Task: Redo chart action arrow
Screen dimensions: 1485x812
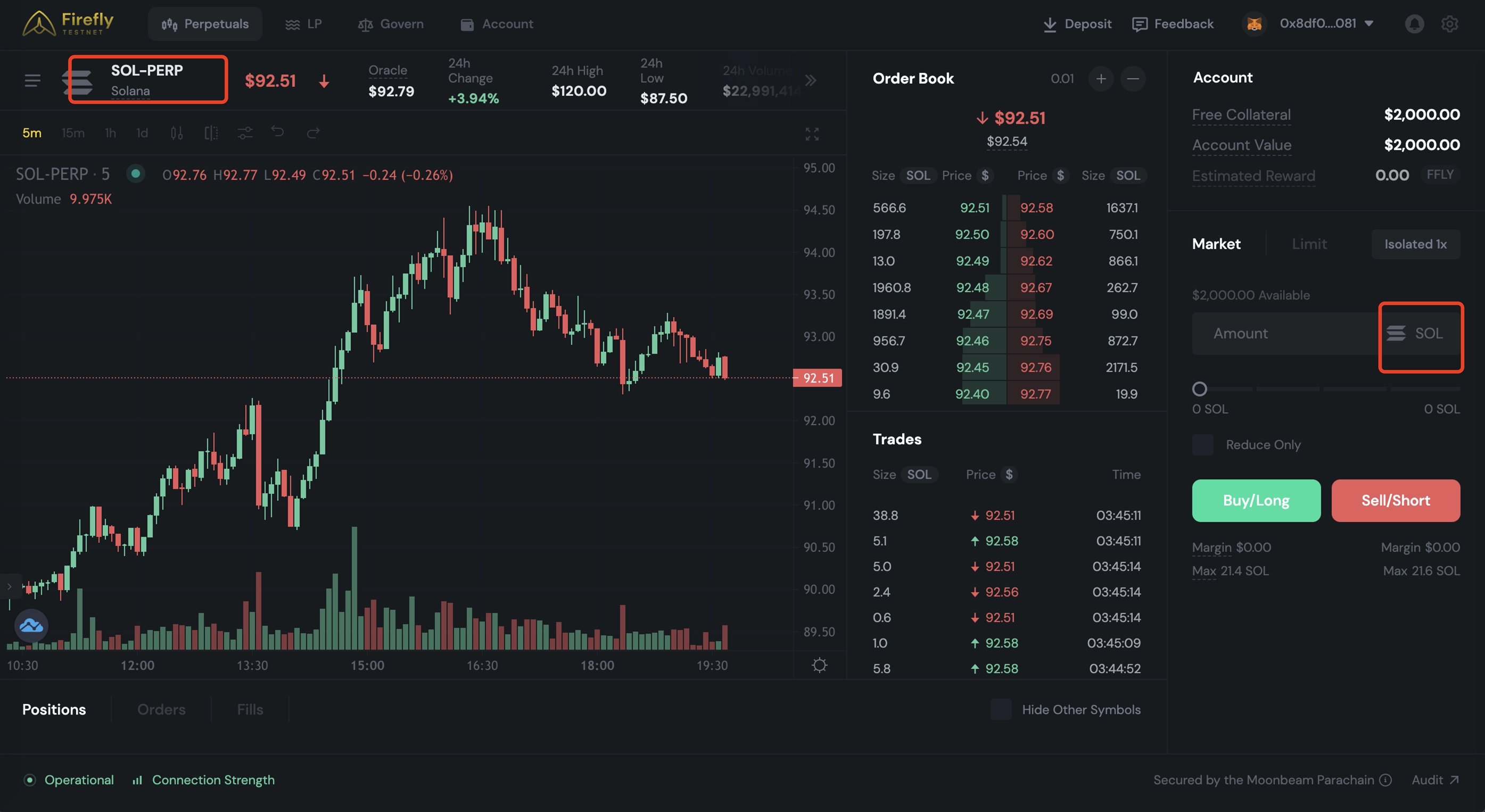Action: pos(313,133)
